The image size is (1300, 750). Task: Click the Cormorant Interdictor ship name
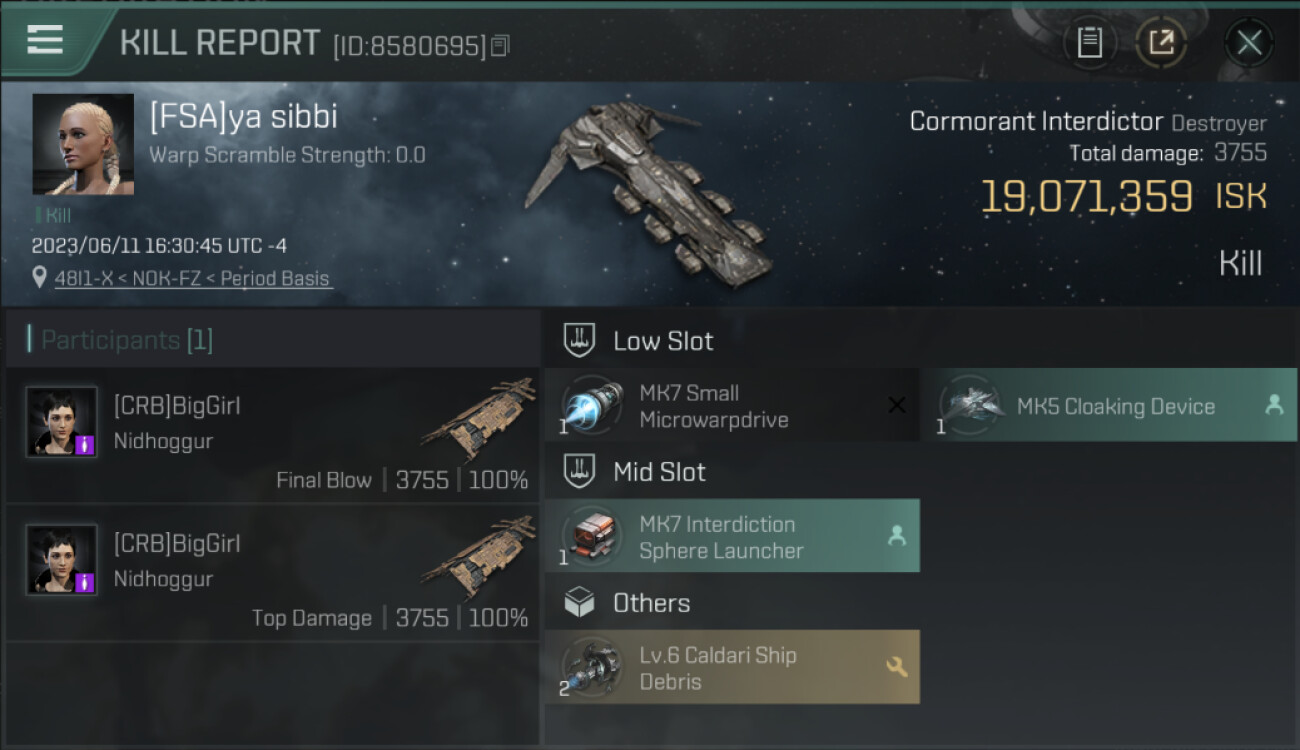point(1036,122)
